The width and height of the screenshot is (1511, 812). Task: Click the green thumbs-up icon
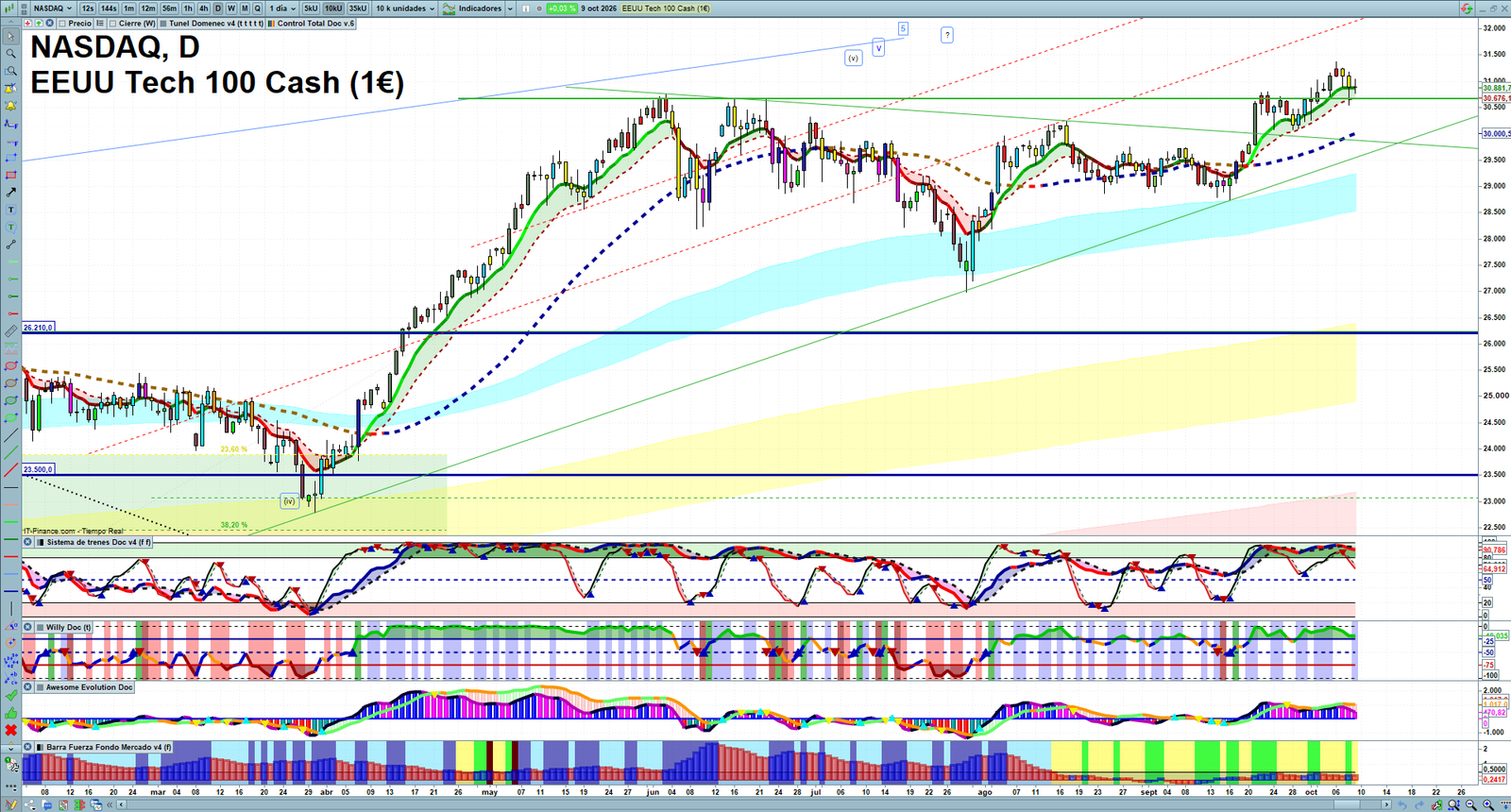click(x=10, y=713)
